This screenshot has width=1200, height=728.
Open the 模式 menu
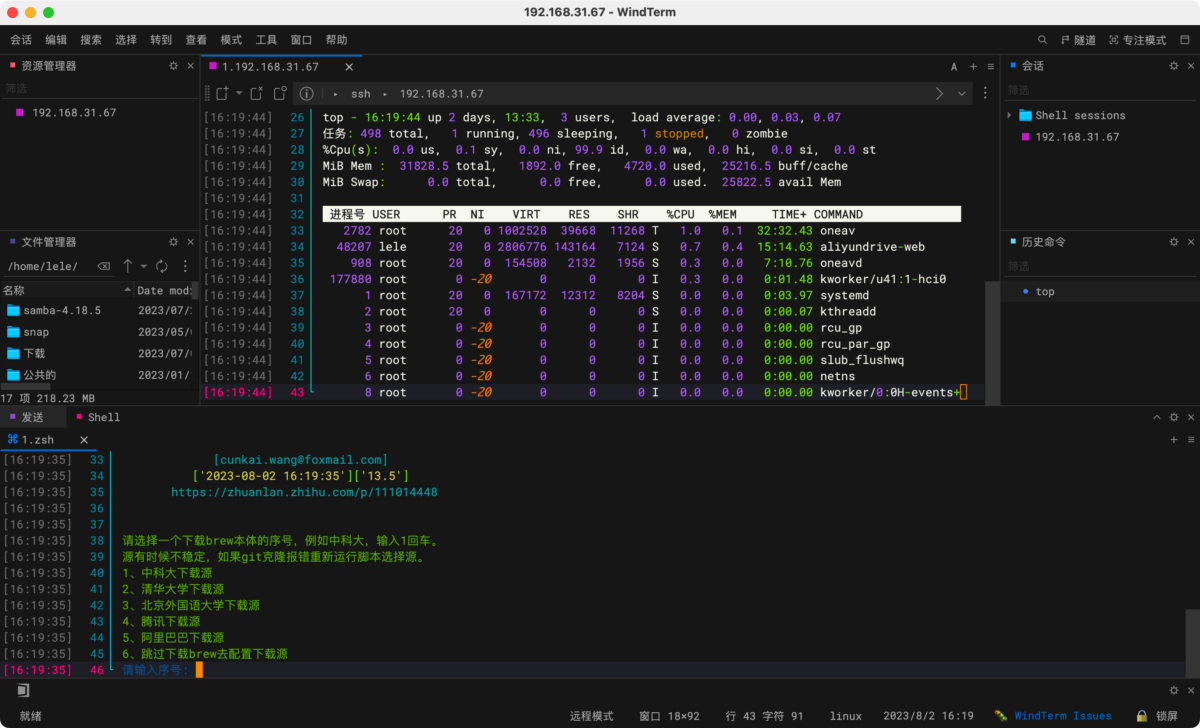[x=231, y=40]
